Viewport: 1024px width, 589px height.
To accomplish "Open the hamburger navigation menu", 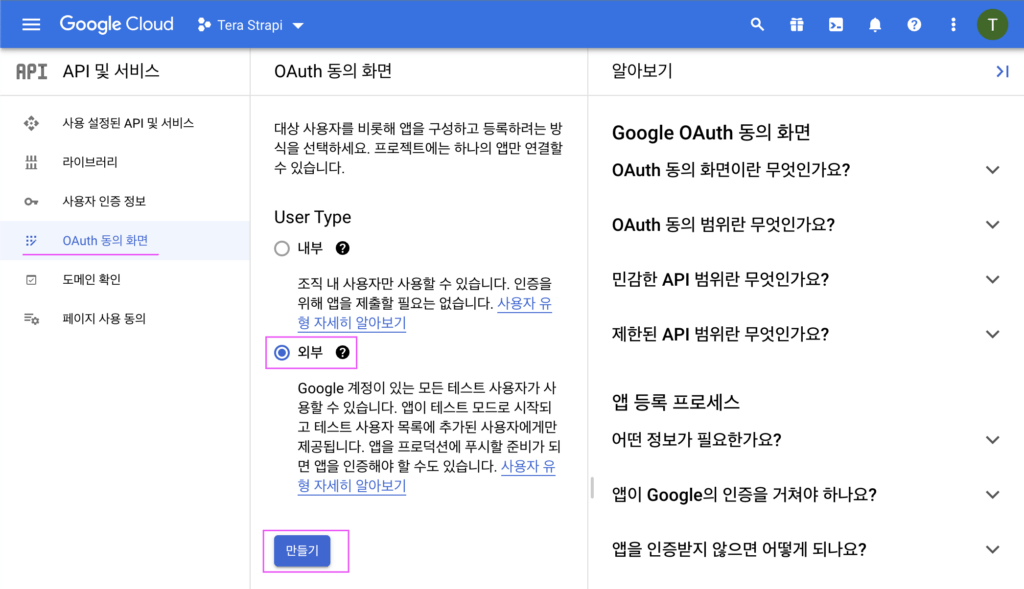I will pos(31,24).
